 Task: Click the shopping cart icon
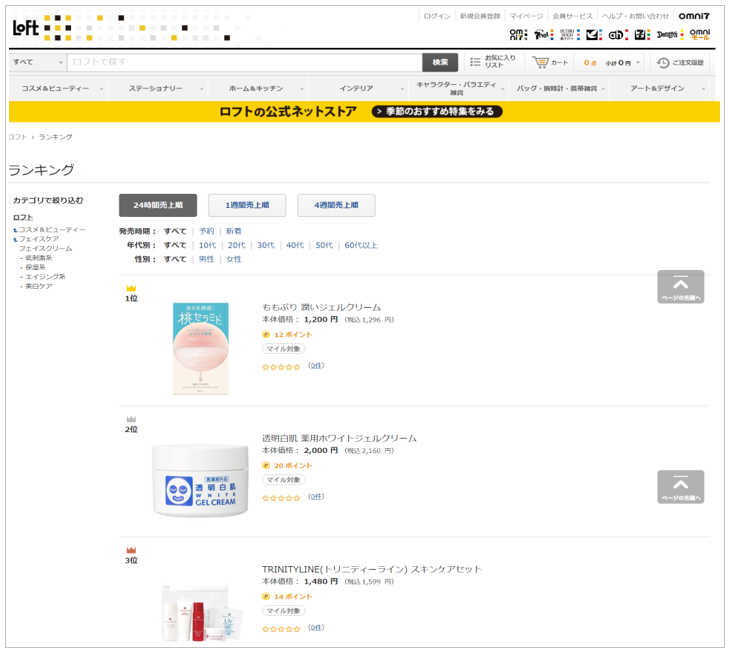[540, 62]
